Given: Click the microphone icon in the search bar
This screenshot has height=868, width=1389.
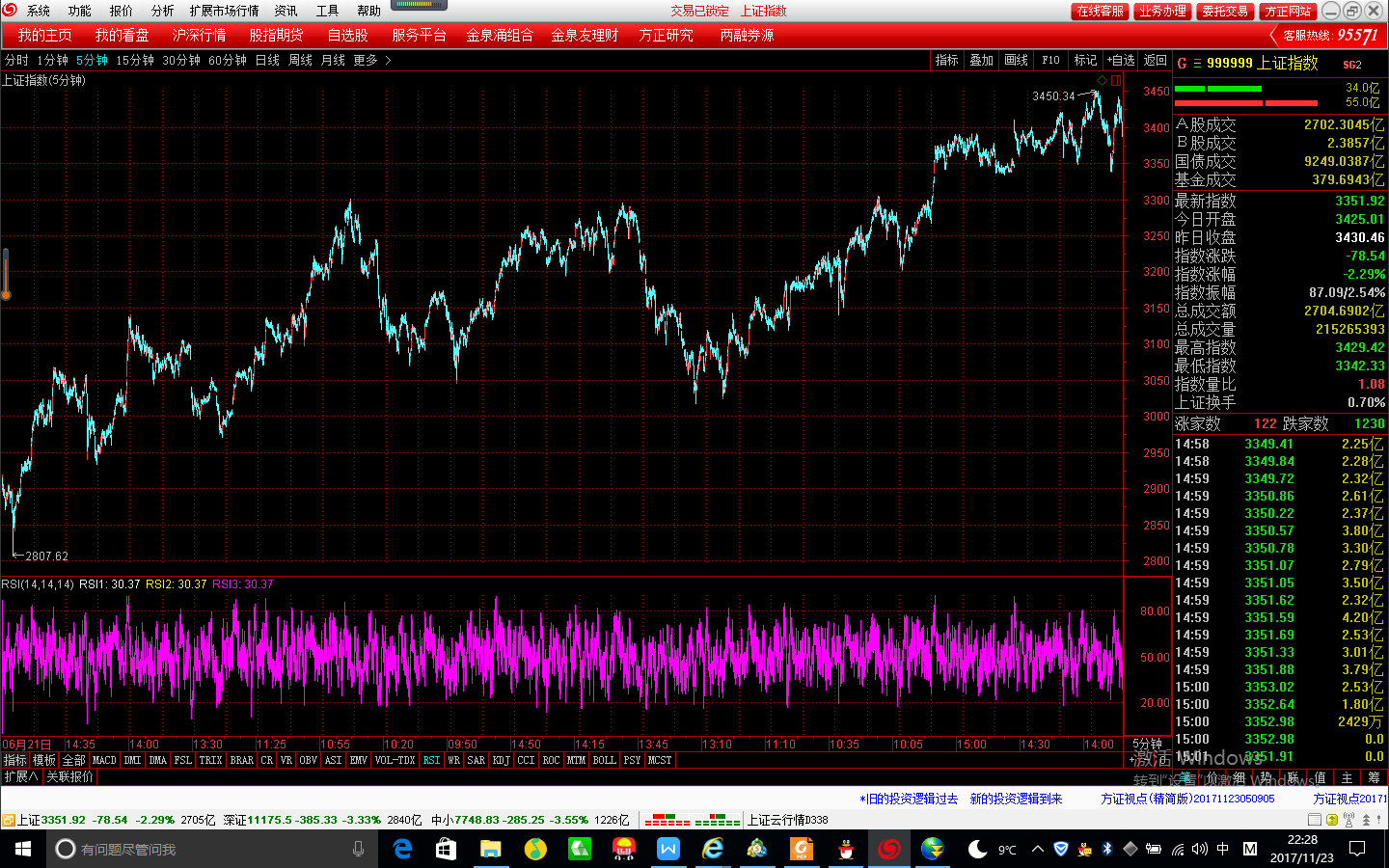Looking at the screenshot, I should [358, 849].
